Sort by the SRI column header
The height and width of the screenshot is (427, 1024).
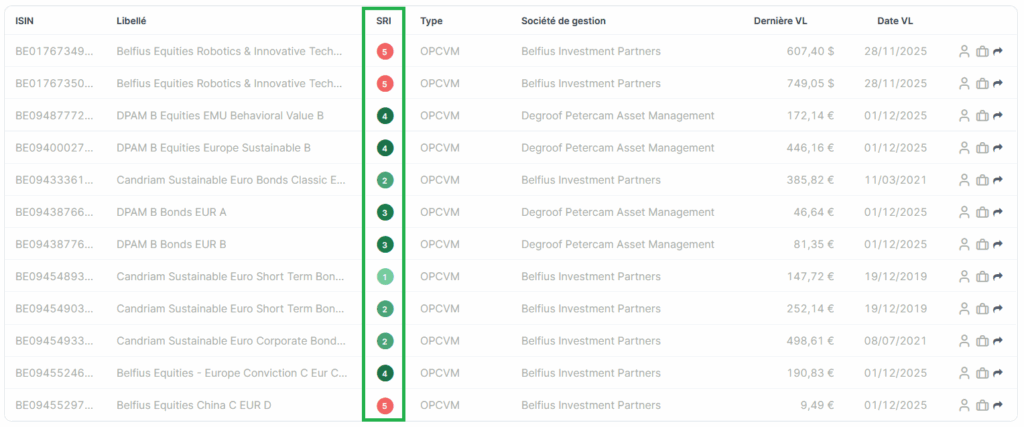click(383, 20)
